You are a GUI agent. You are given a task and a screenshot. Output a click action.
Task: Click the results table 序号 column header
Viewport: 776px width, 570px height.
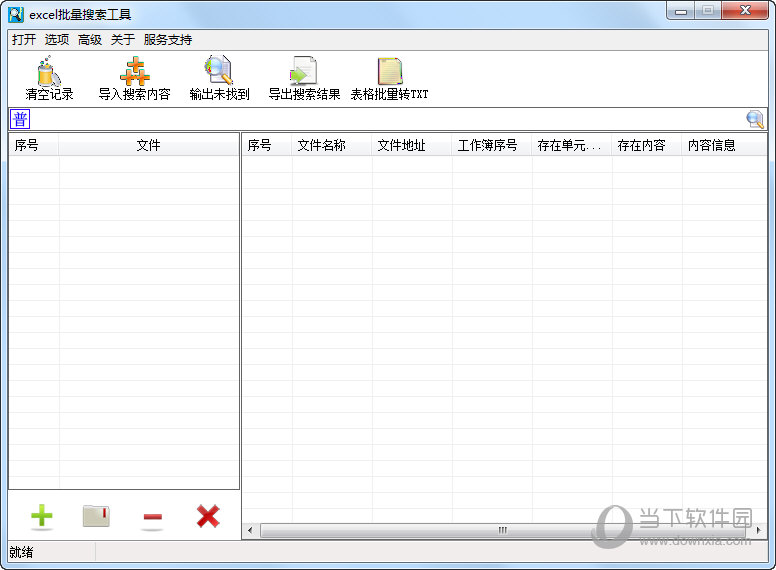coord(267,145)
